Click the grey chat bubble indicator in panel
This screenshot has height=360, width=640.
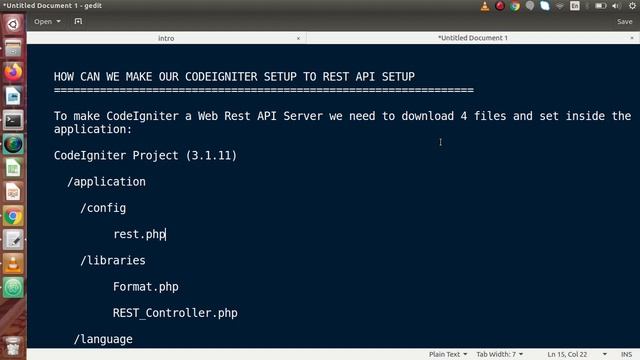530,6
